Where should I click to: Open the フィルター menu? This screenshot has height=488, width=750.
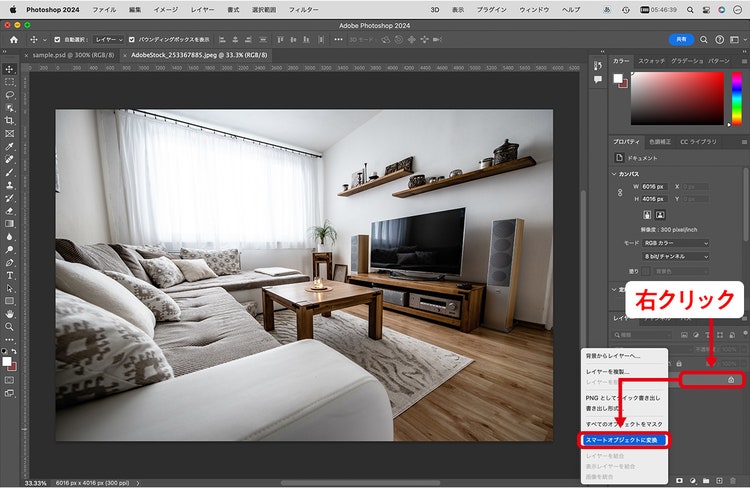303,10
